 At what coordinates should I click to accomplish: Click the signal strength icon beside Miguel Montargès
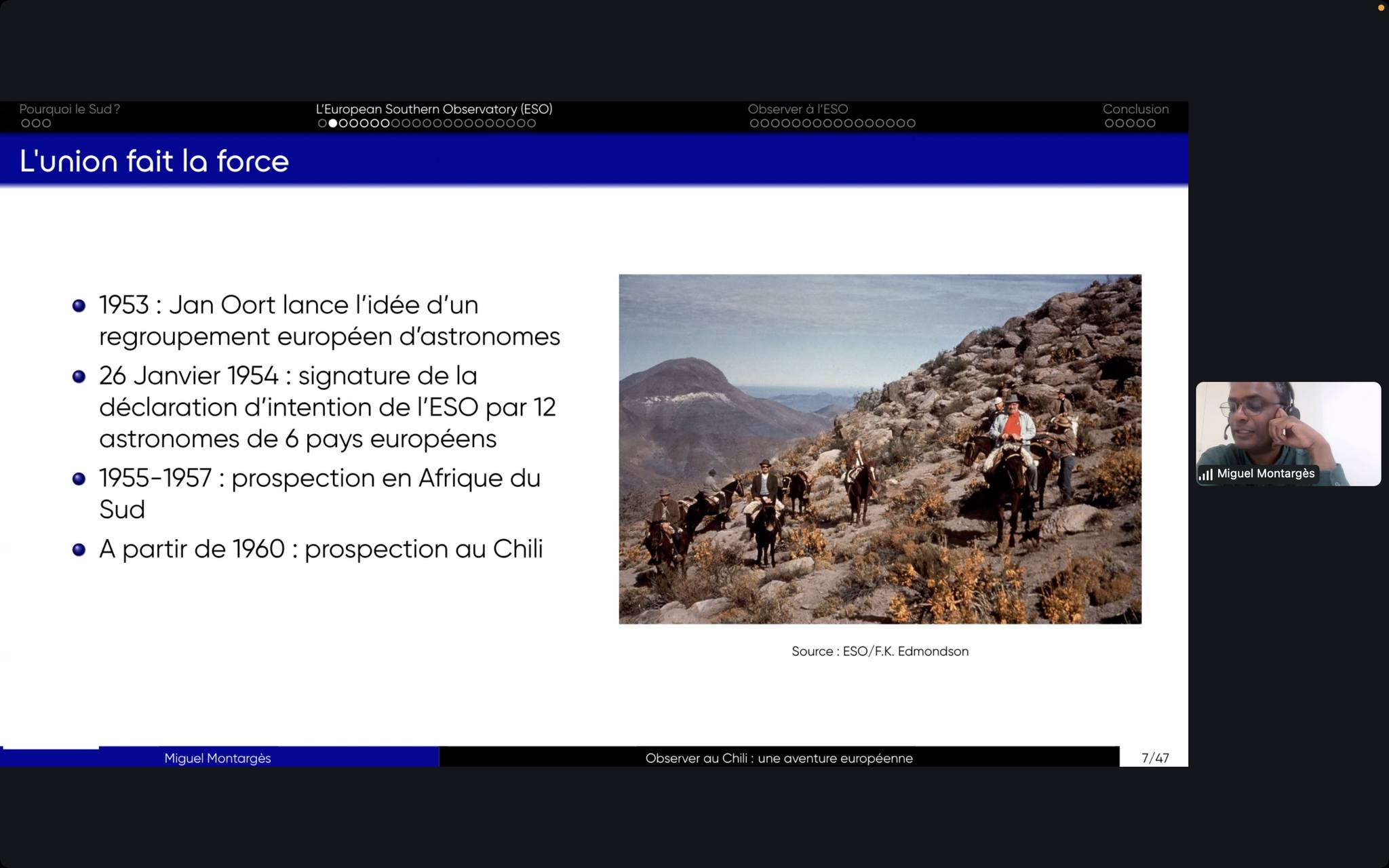[x=1206, y=474]
